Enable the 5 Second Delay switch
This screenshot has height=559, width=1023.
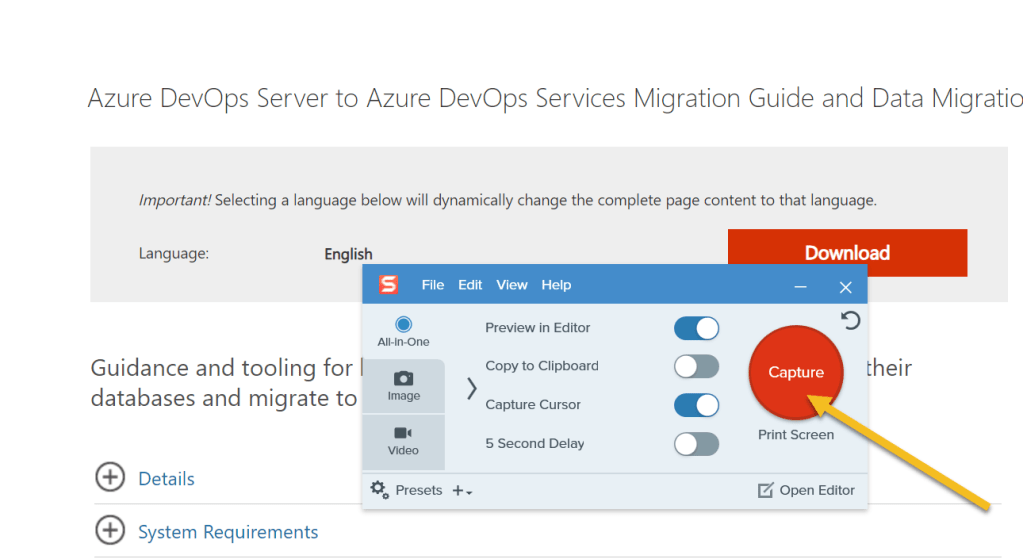tap(696, 444)
